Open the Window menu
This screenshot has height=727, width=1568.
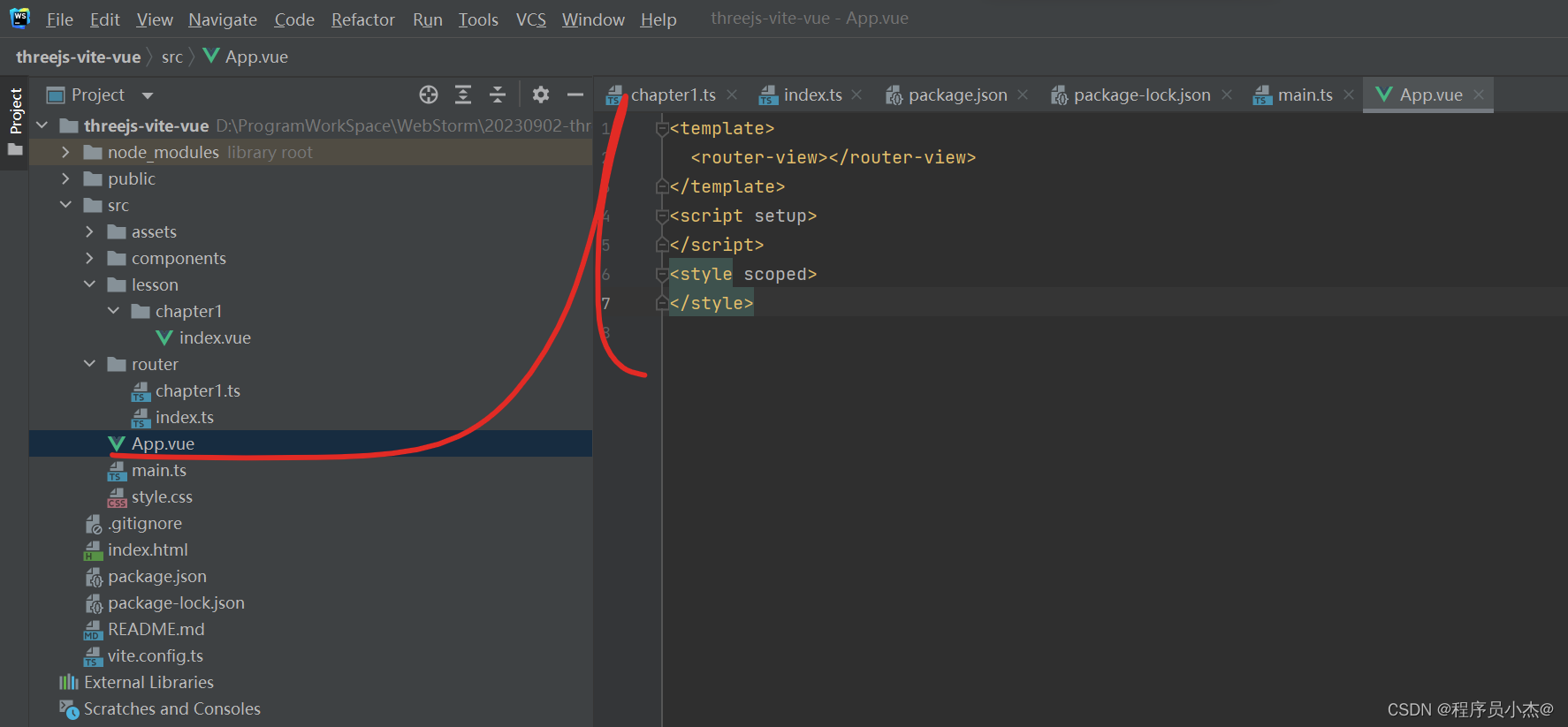[593, 19]
